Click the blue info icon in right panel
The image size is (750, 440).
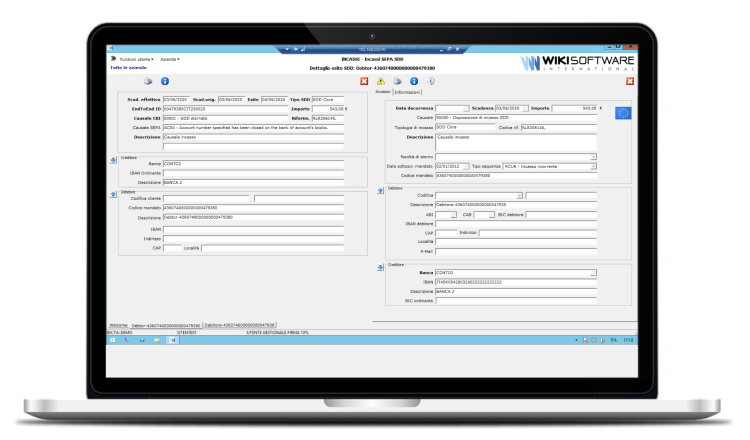(x=413, y=81)
